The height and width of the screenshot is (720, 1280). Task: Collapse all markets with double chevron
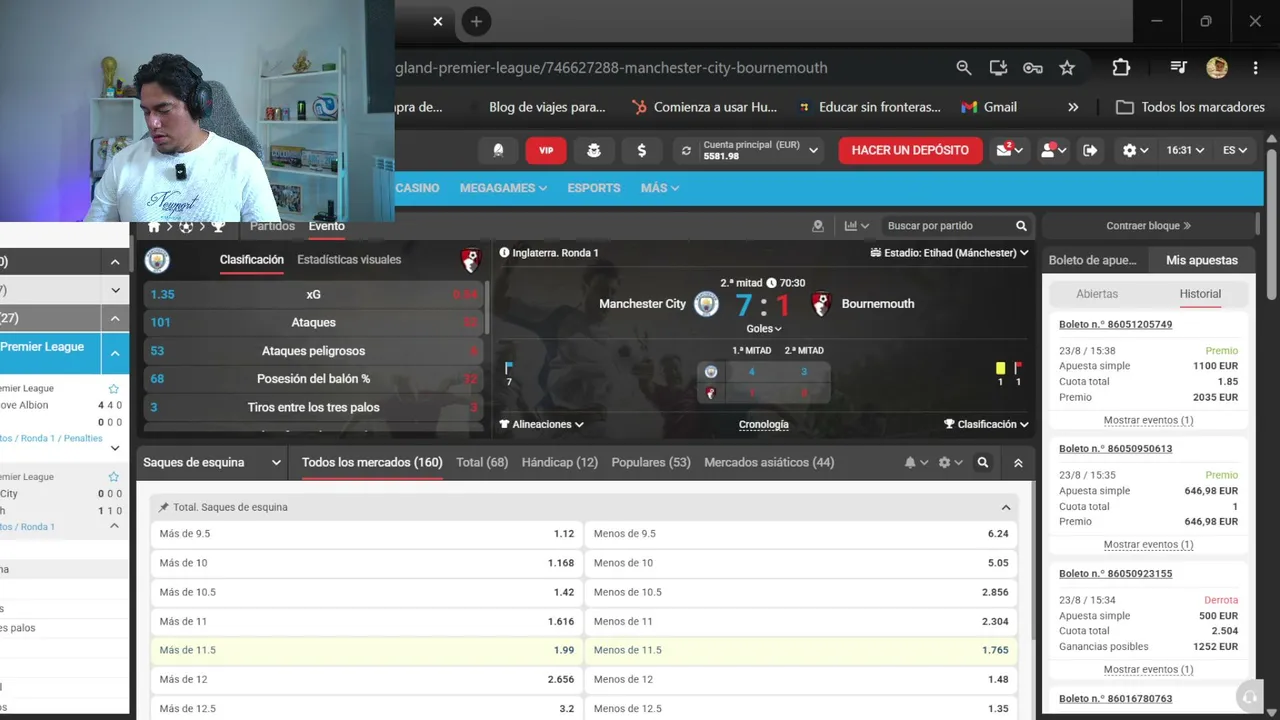coord(1018,463)
